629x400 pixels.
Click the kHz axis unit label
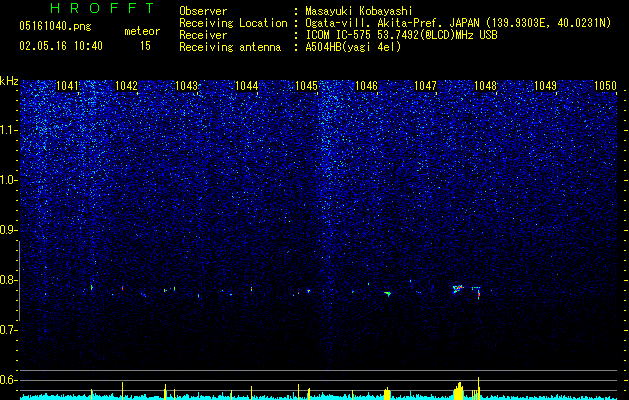click(x=9, y=81)
